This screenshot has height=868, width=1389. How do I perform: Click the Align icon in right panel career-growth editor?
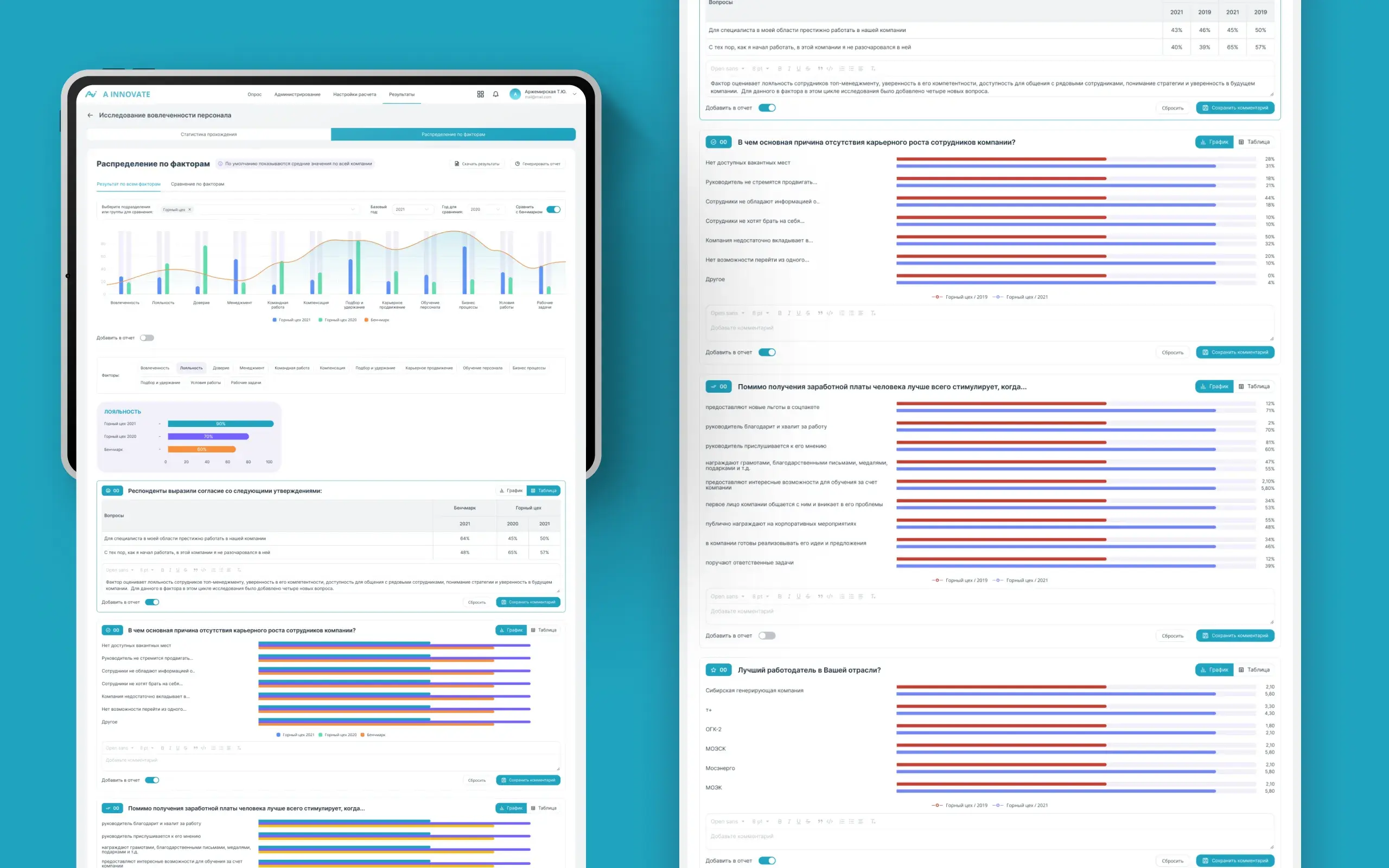(861, 313)
